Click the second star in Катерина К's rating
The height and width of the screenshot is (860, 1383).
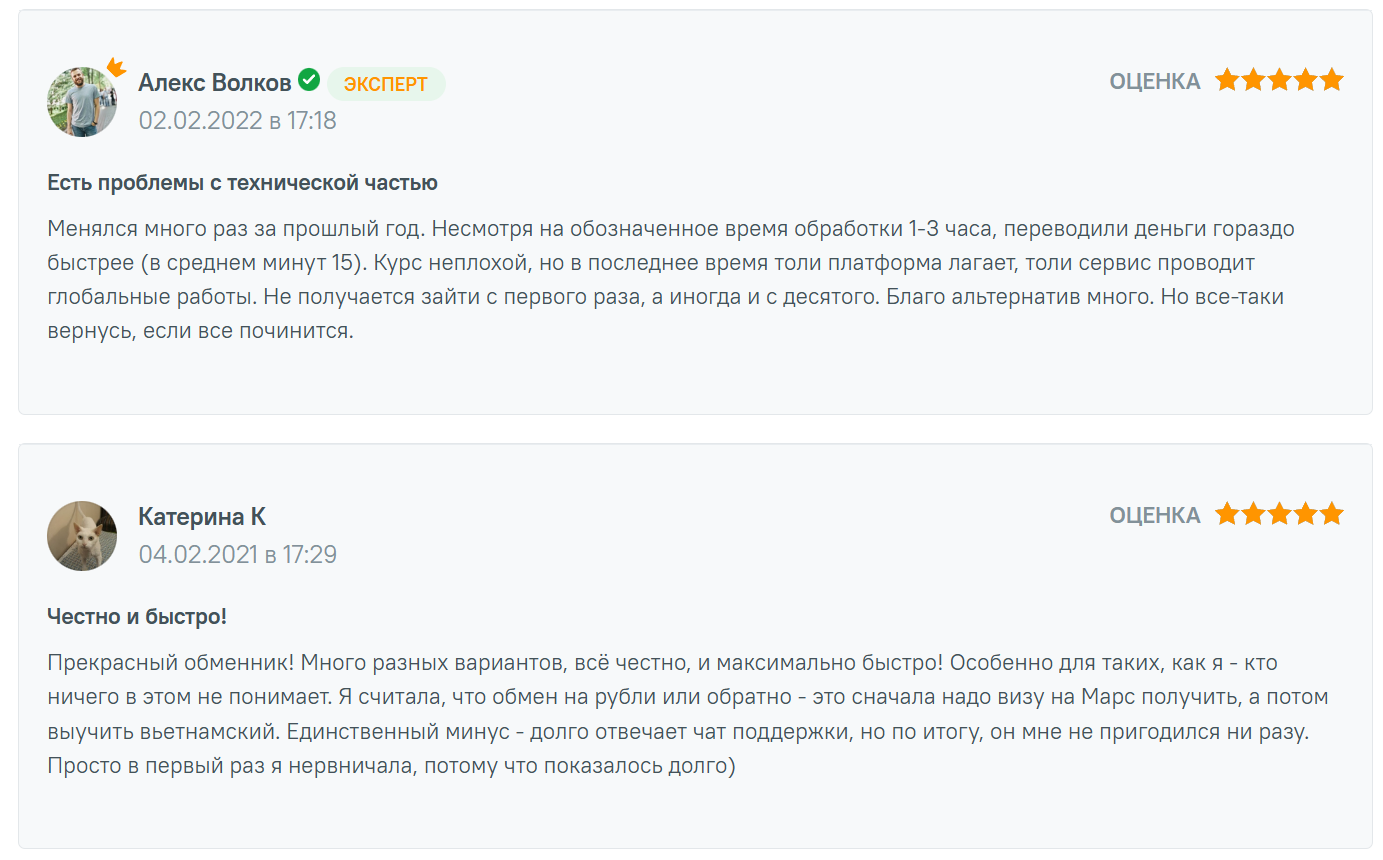[1253, 514]
